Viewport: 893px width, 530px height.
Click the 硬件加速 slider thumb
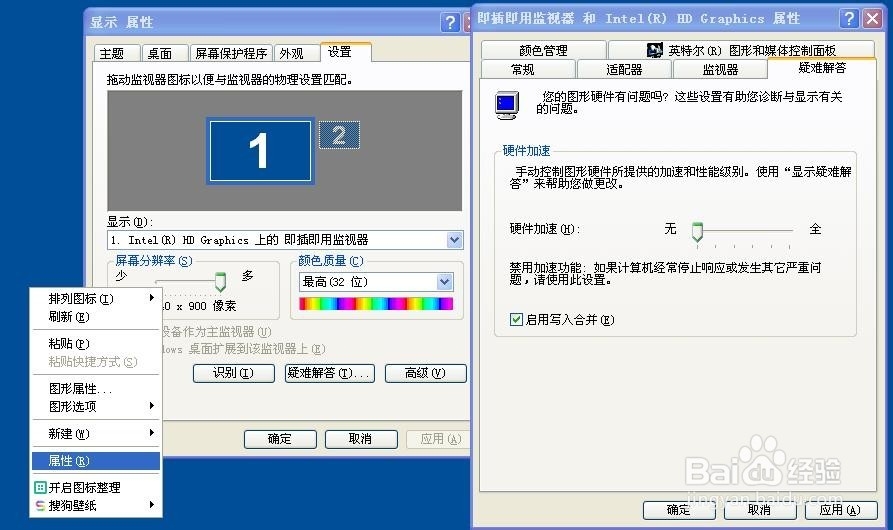click(x=697, y=232)
